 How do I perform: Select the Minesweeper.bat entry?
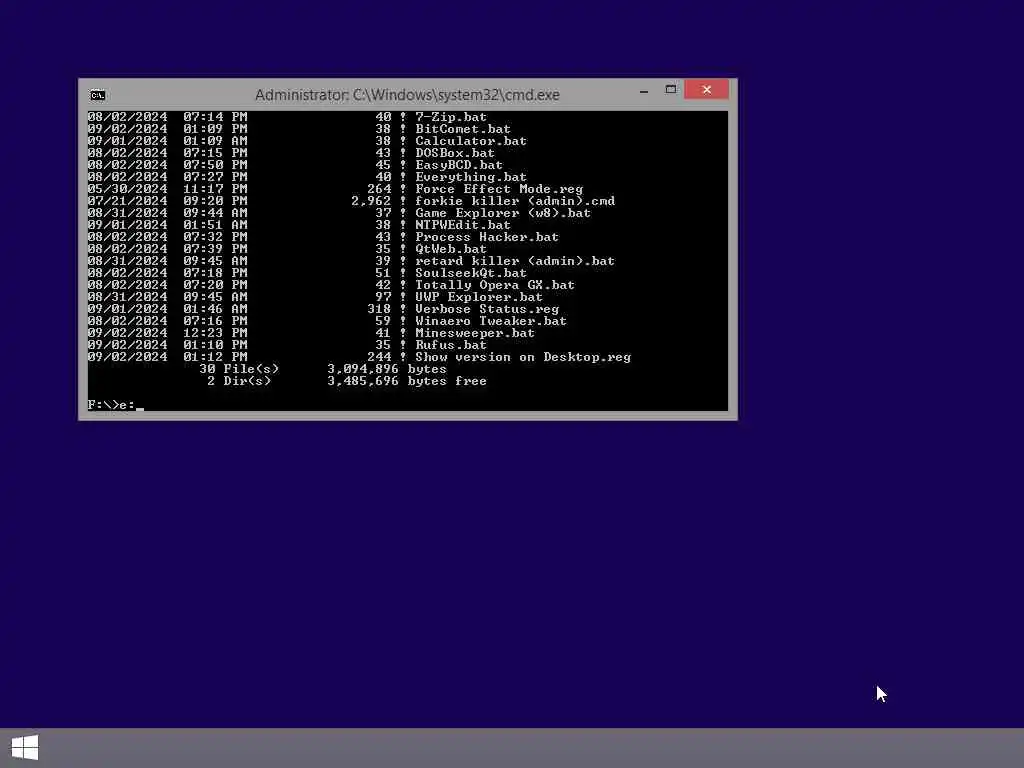(x=475, y=333)
